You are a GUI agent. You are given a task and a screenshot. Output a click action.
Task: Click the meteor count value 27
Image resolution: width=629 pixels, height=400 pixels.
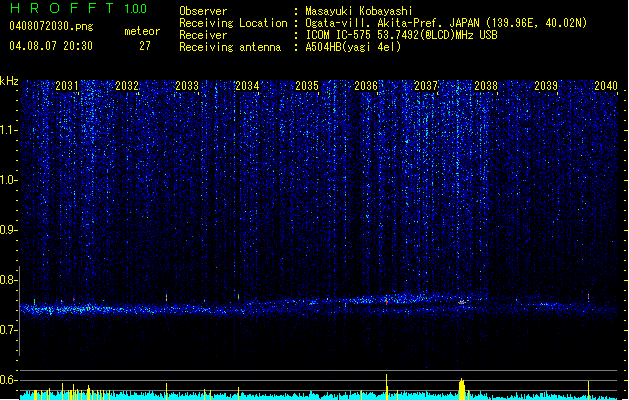tap(145, 46)
